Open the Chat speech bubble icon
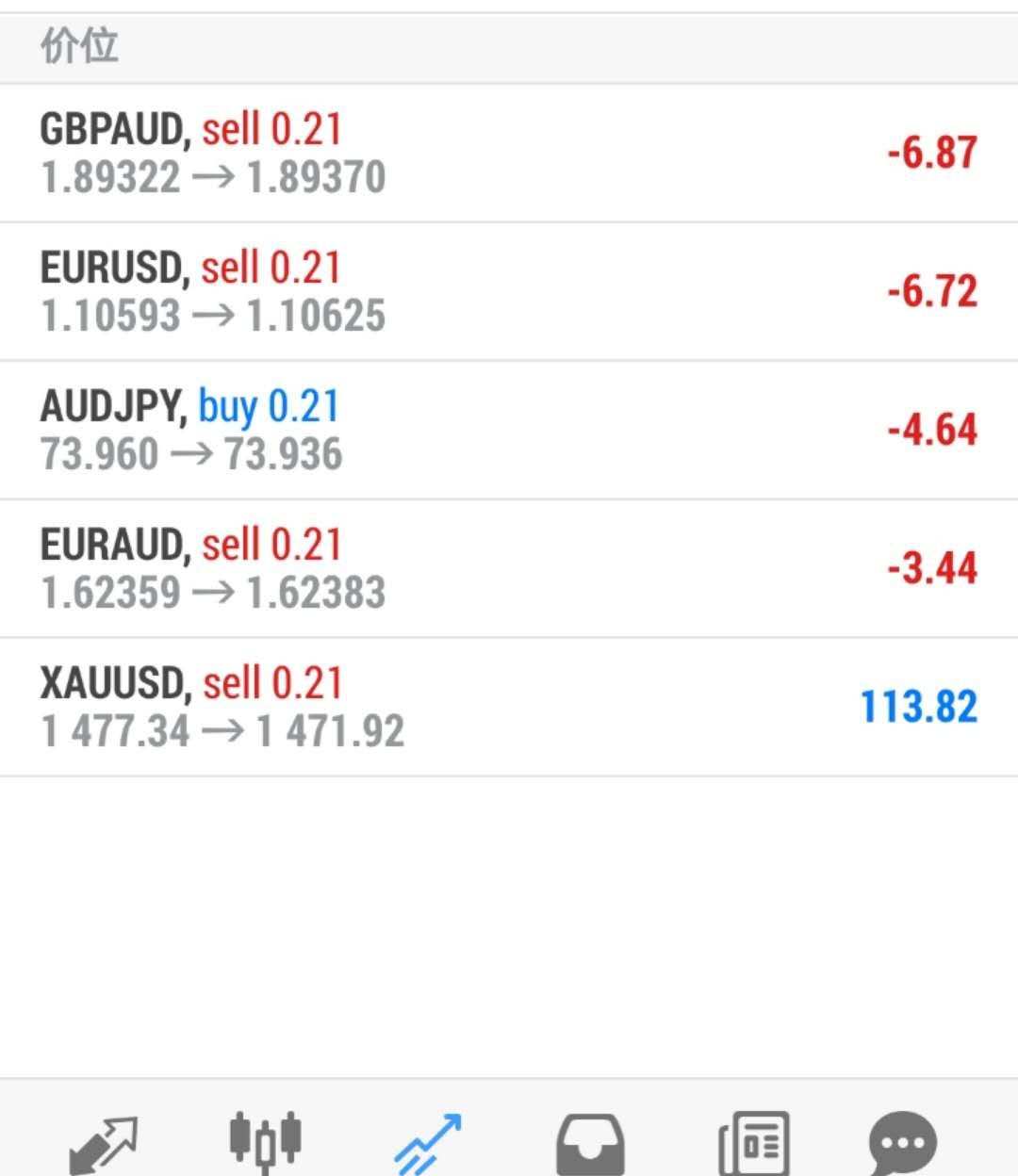 coord(902,1143)
